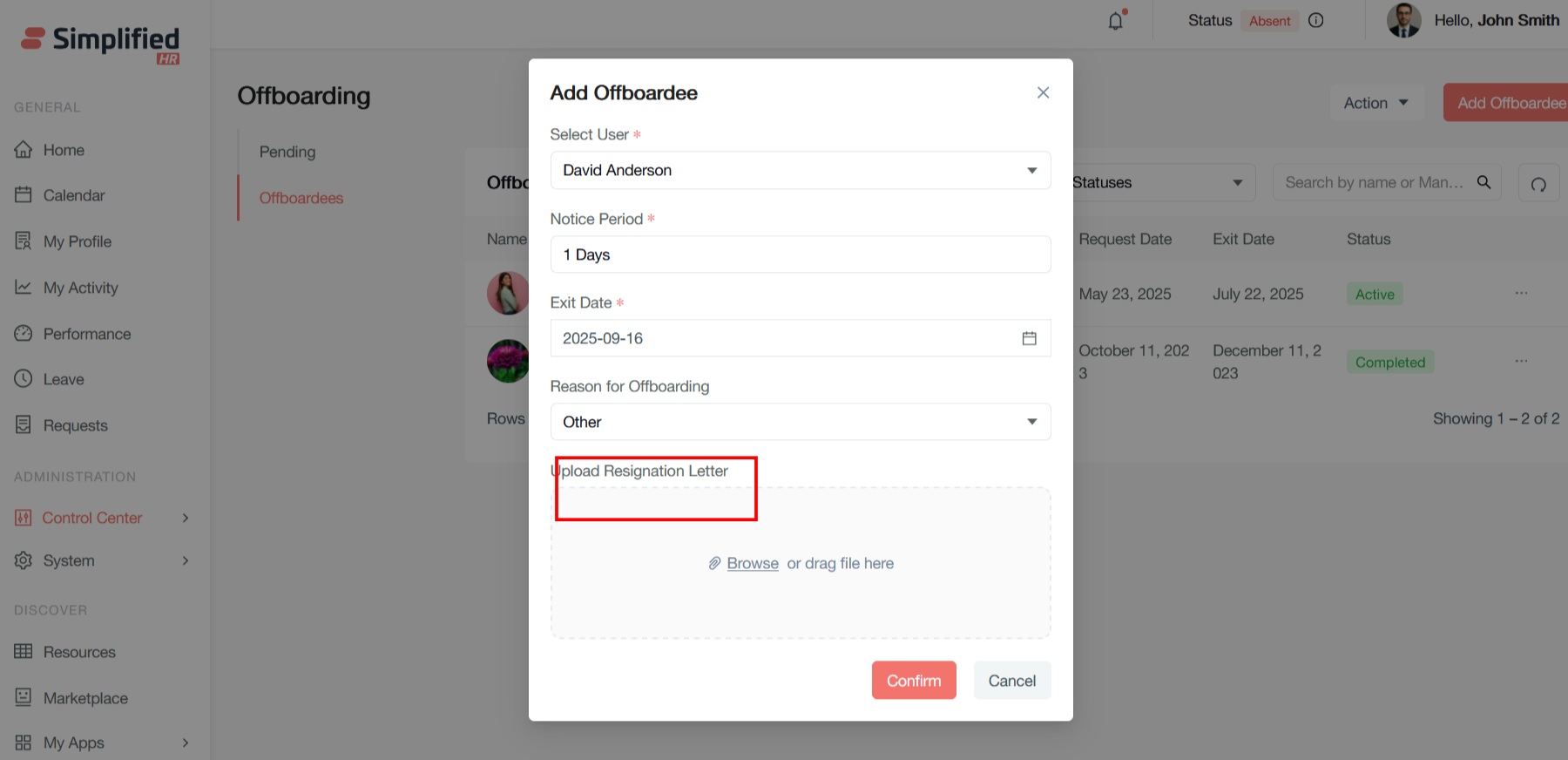The width and height of the screenshot is (1568, 760).
Task: Select the Offboardees tab
Action: tap(301, 198)
